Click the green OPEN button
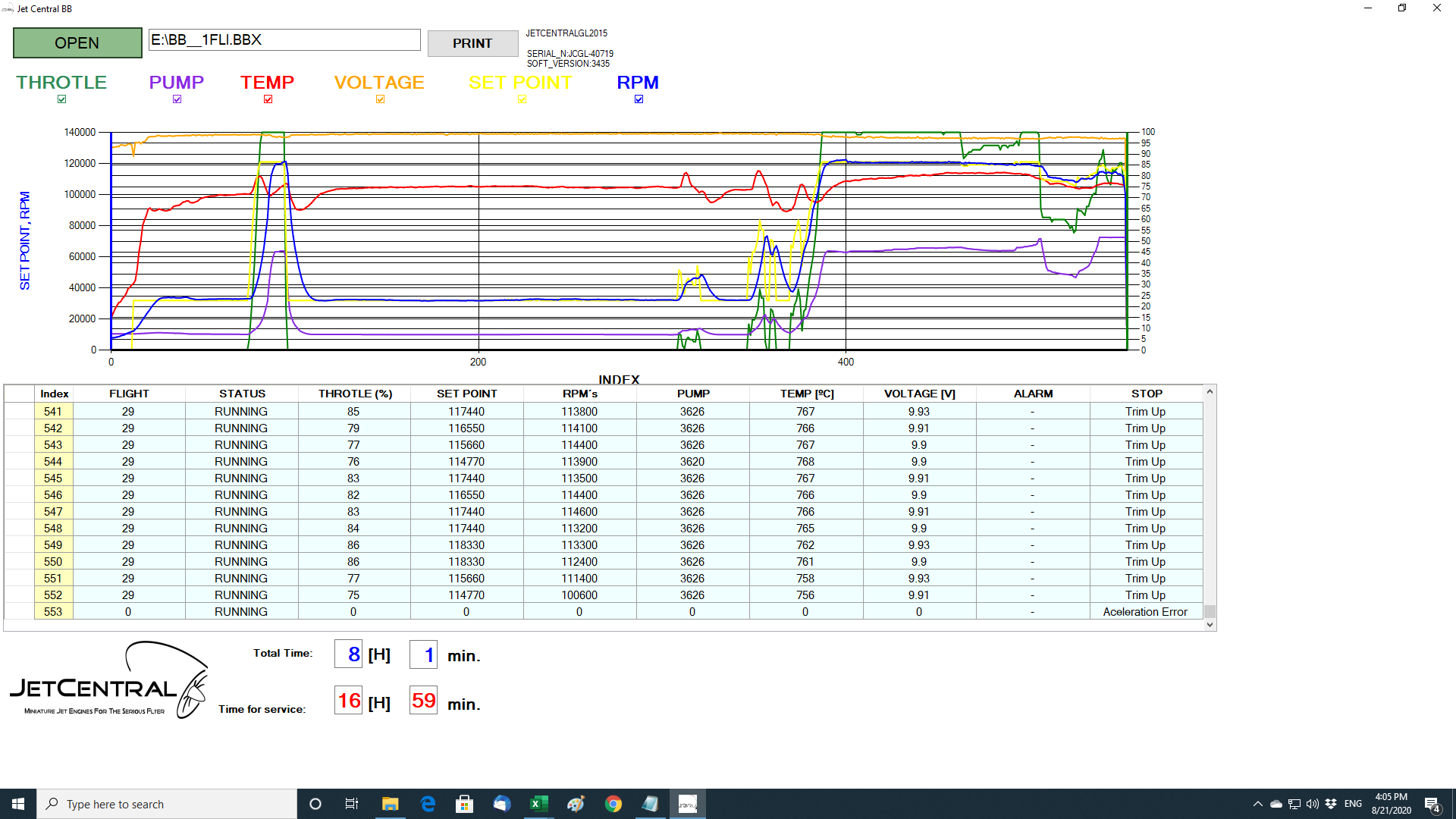 tap(77, 43)
